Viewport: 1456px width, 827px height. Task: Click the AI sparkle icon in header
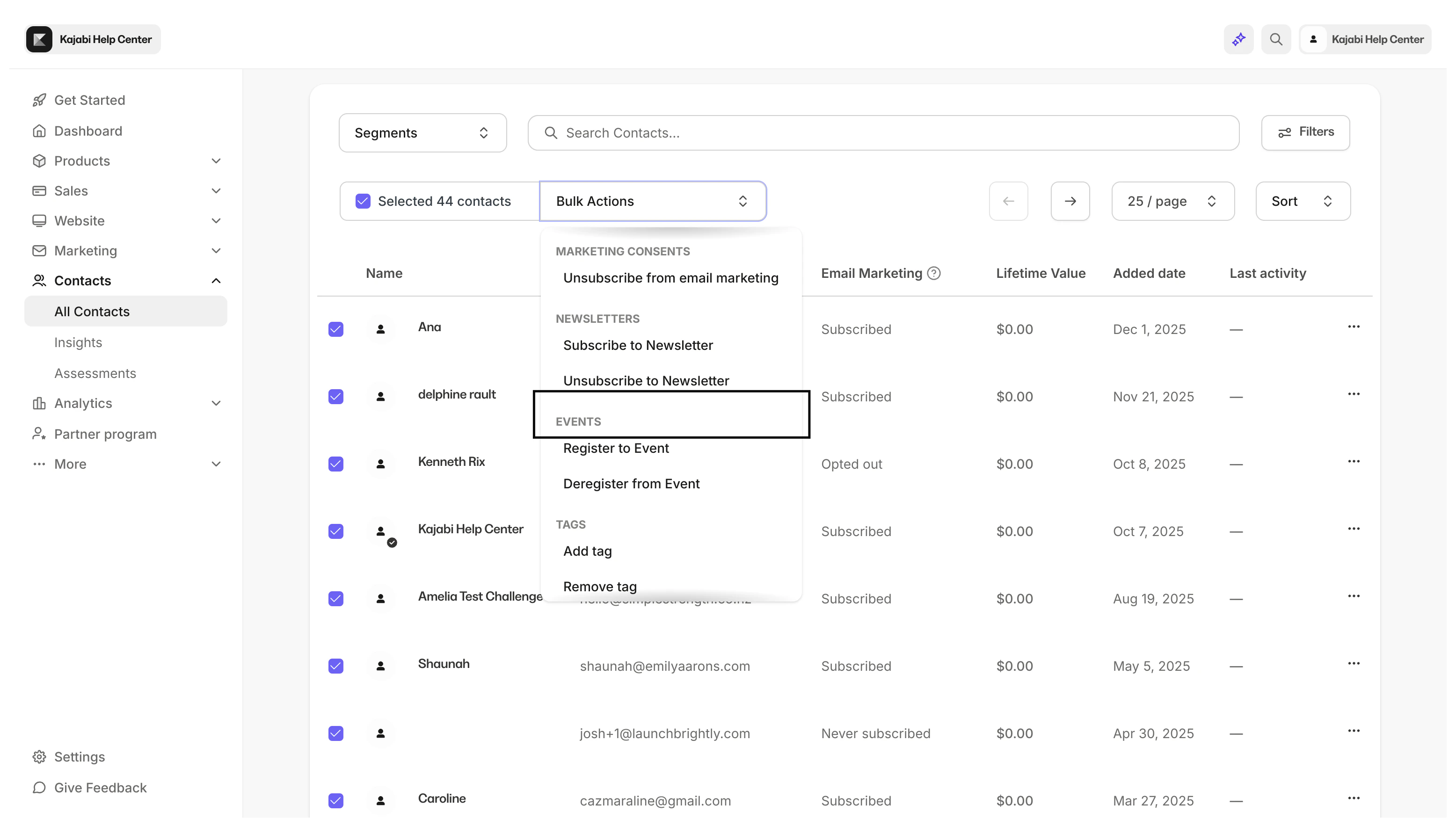[x=1238, y=39]
